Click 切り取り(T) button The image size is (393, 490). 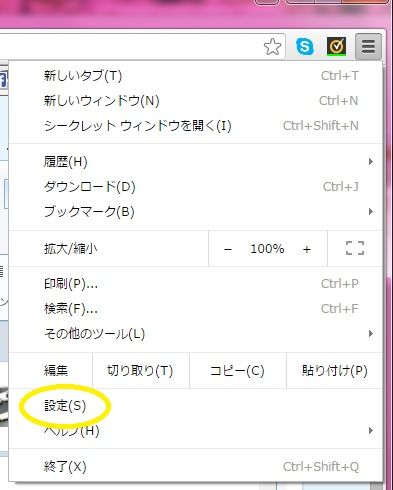point(141,371)
